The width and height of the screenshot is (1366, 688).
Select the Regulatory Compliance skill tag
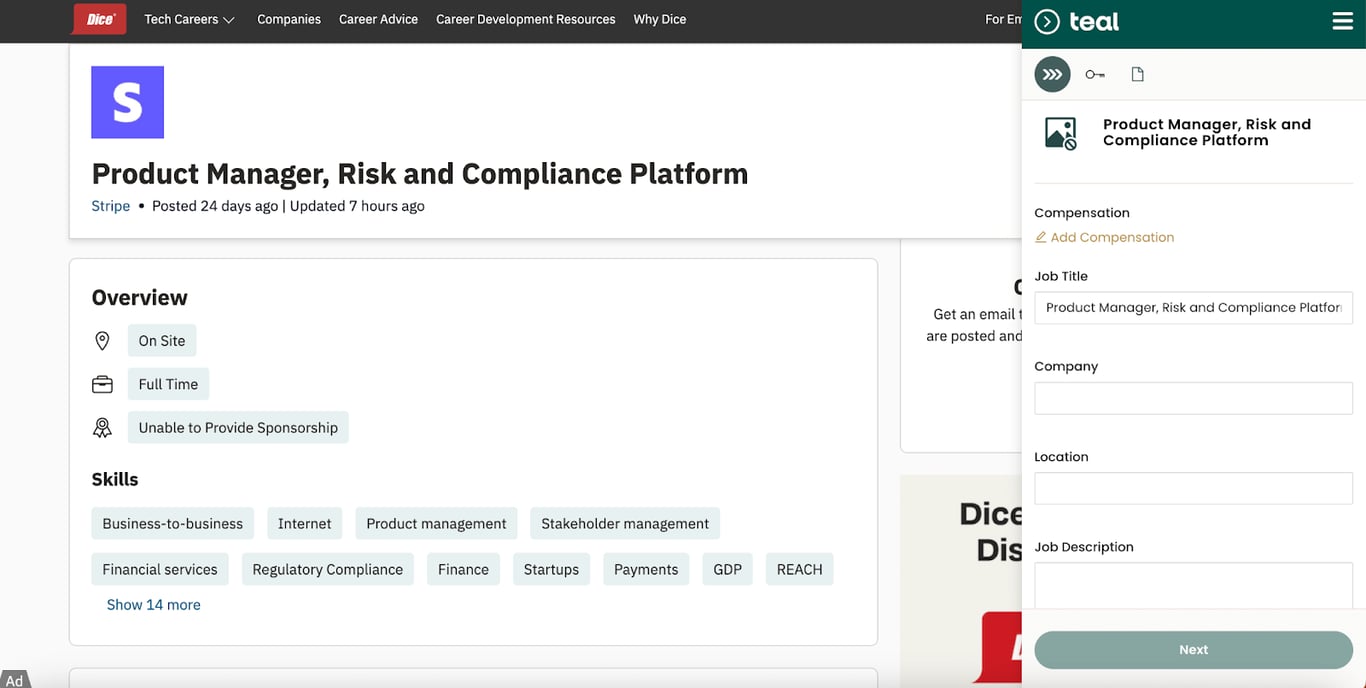pos(327,569)
